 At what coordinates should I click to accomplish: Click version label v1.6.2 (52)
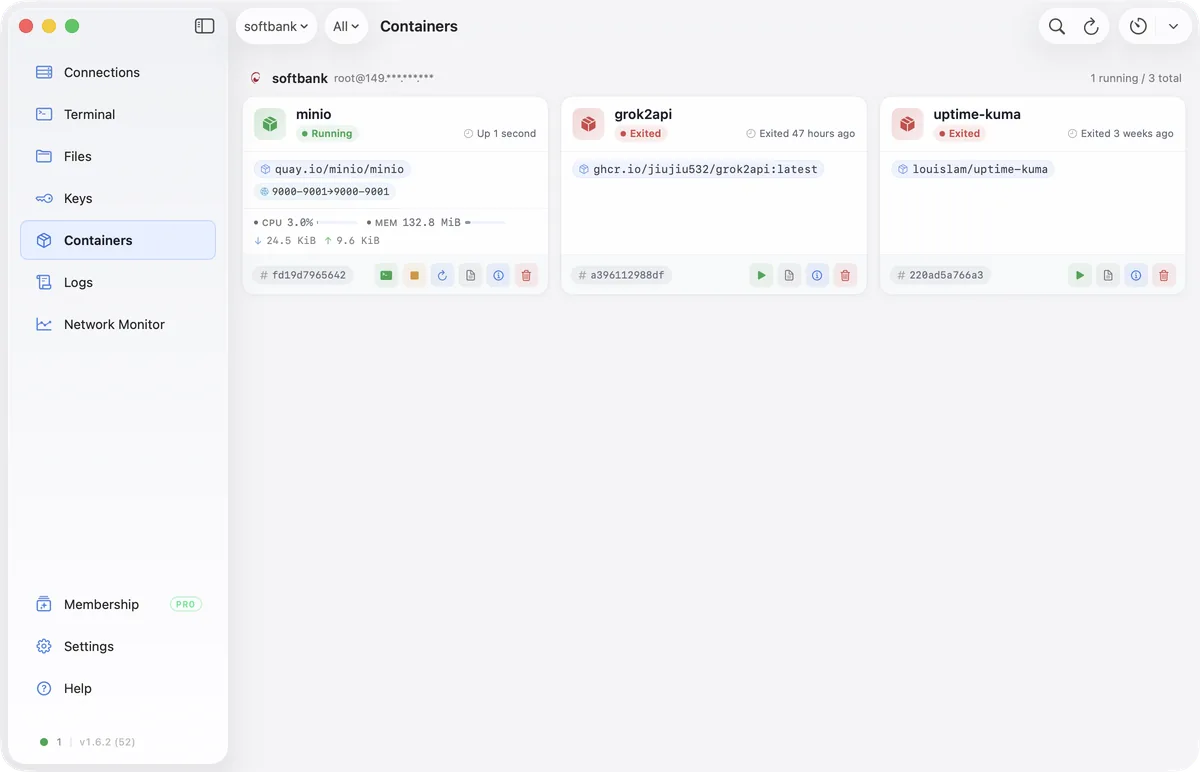coord(107,742)
